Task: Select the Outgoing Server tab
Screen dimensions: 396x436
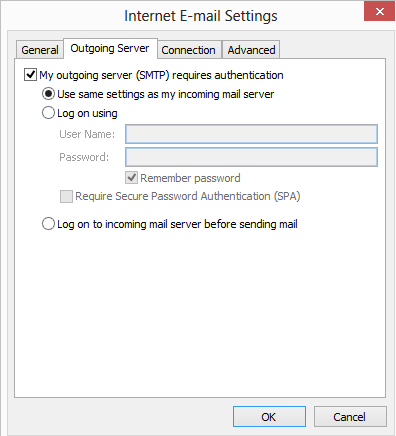Action: click(110, 49)
